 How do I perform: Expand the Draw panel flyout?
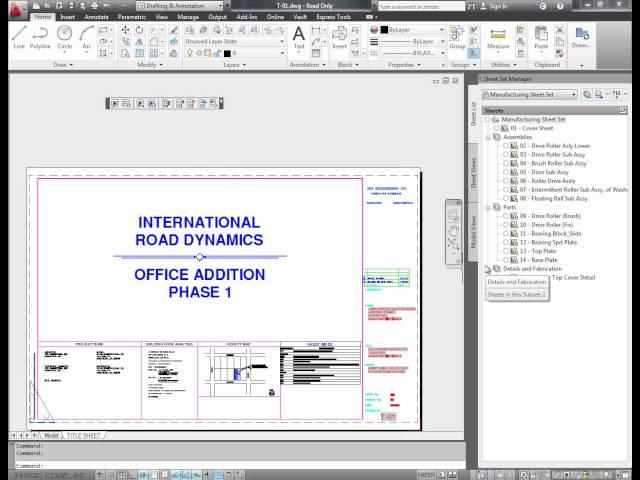pyautogui.click(x=63, y=64)
